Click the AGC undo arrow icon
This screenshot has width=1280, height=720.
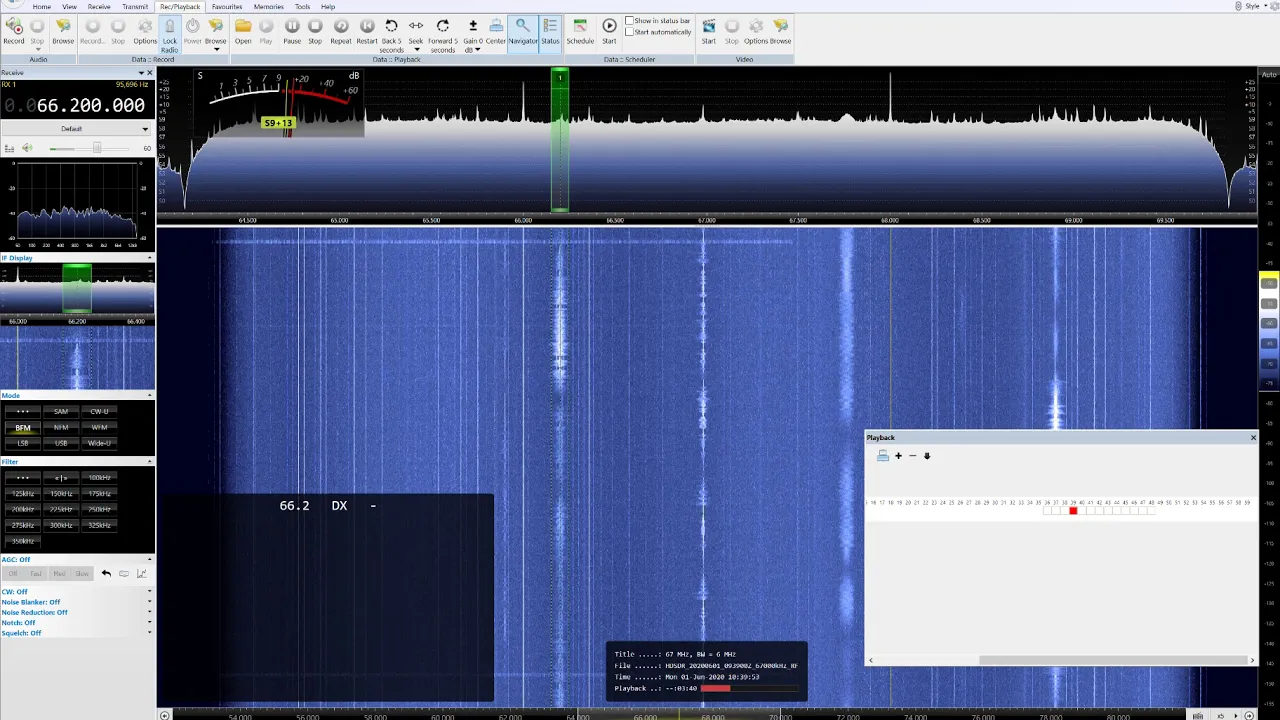coord(106,574)
